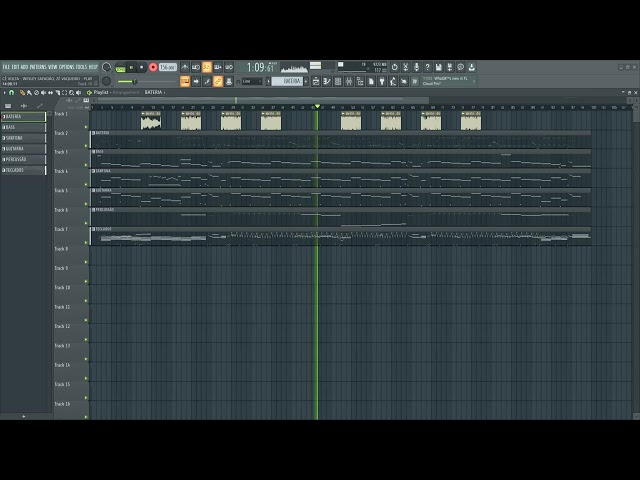Click the undo history icon

395,67
